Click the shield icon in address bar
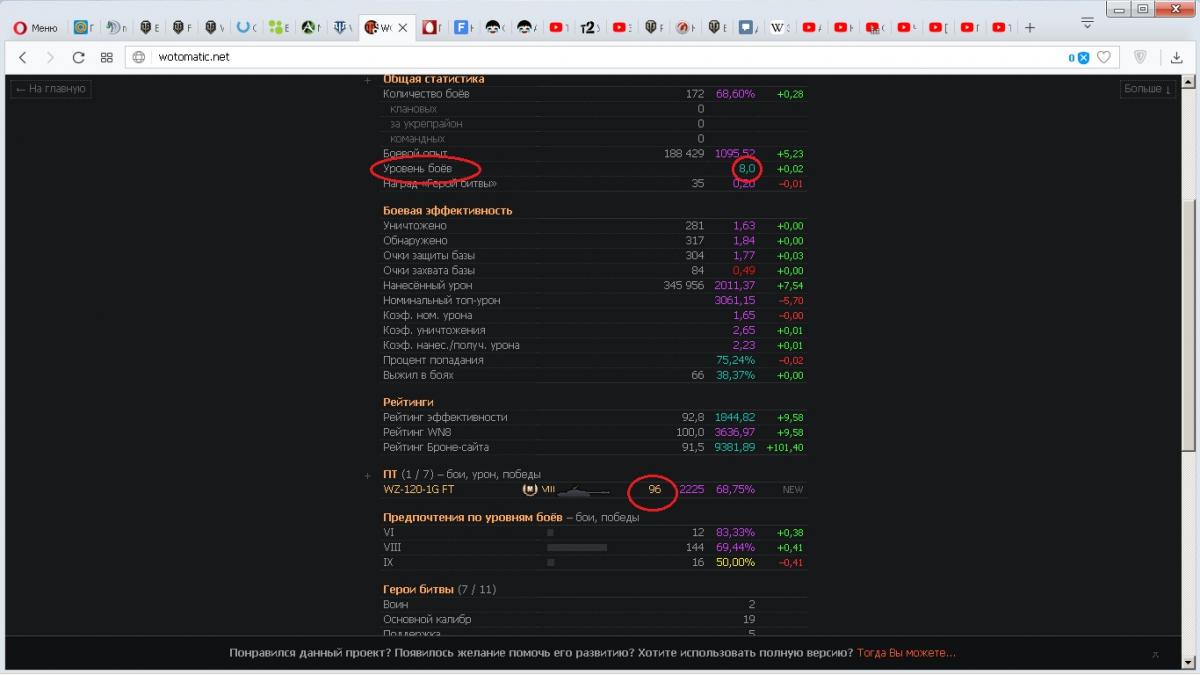 coord(1140,57)
